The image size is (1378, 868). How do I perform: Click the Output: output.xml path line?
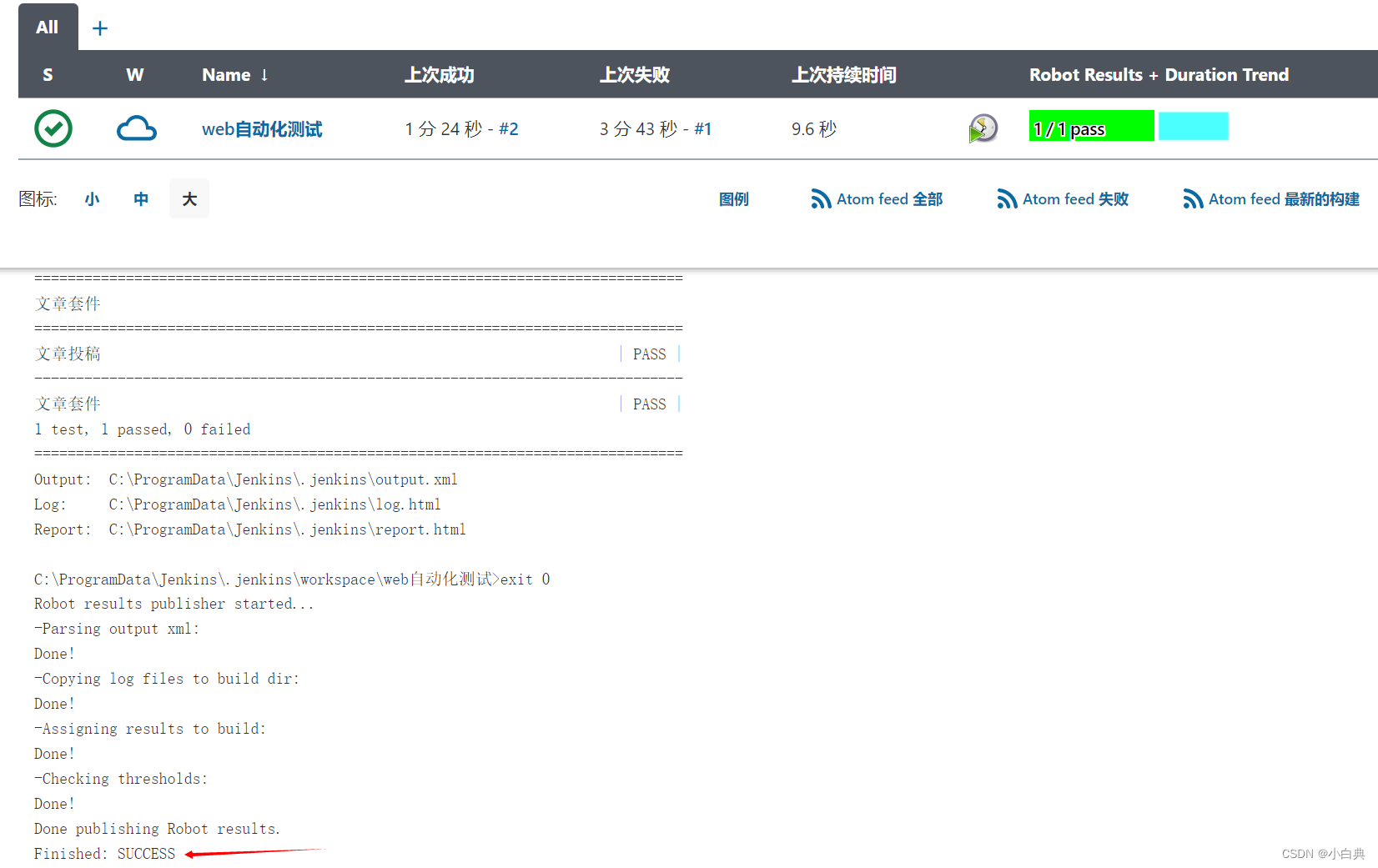coord(246,479)
